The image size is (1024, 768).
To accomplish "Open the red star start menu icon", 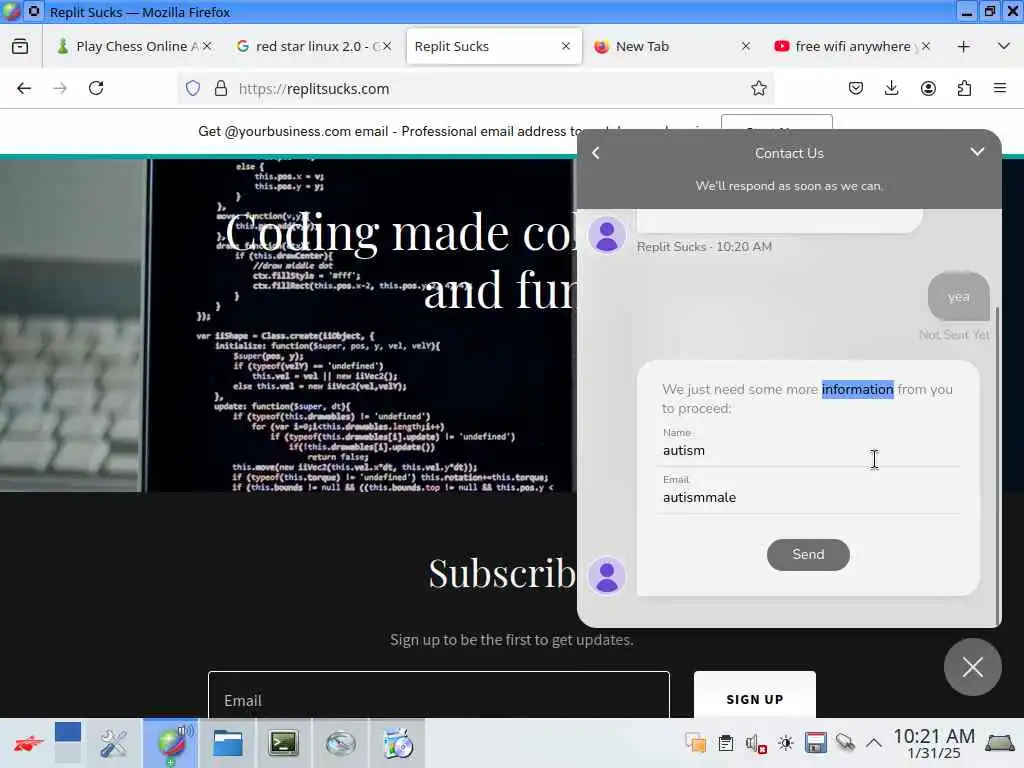I will click(x=27, y=743).
